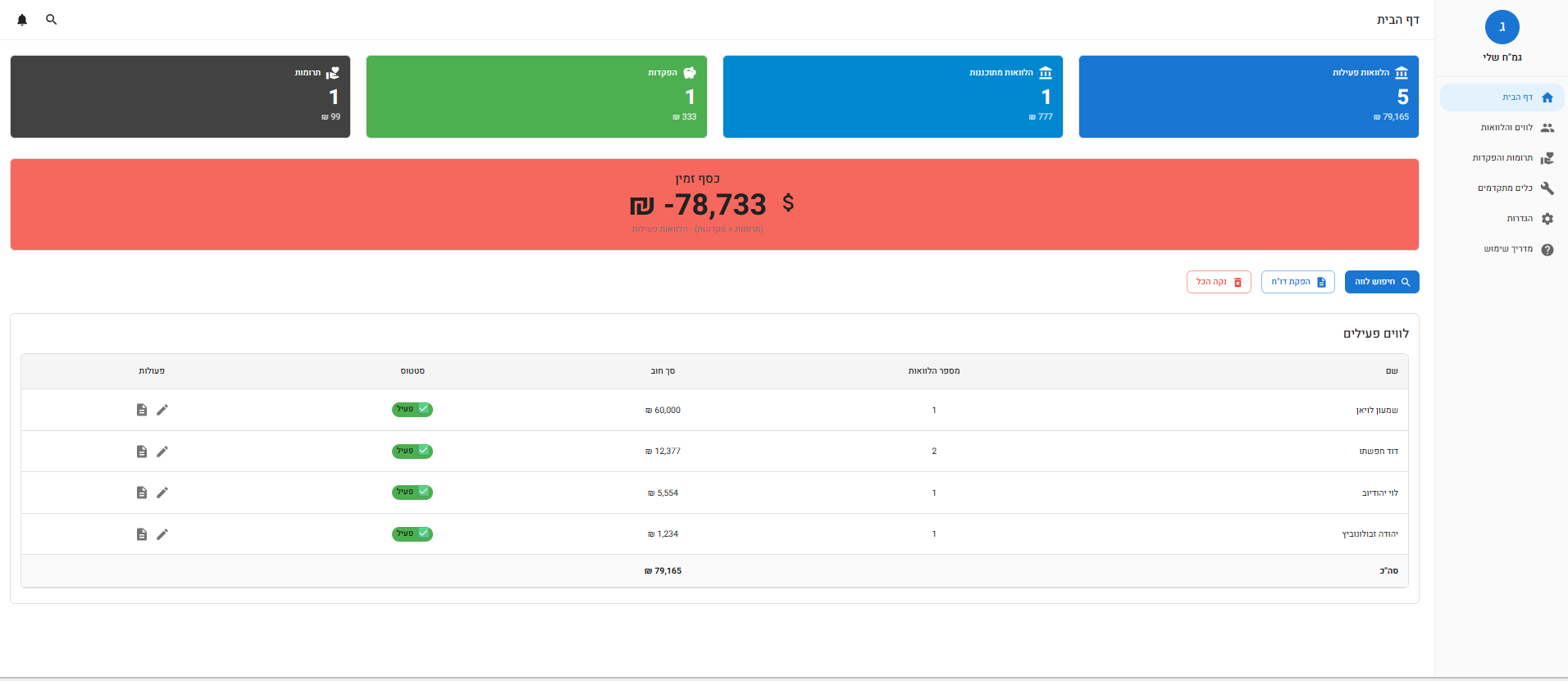
Task: Open the document icon in the ₪1,234 row
Action: (x=142, y=534)
